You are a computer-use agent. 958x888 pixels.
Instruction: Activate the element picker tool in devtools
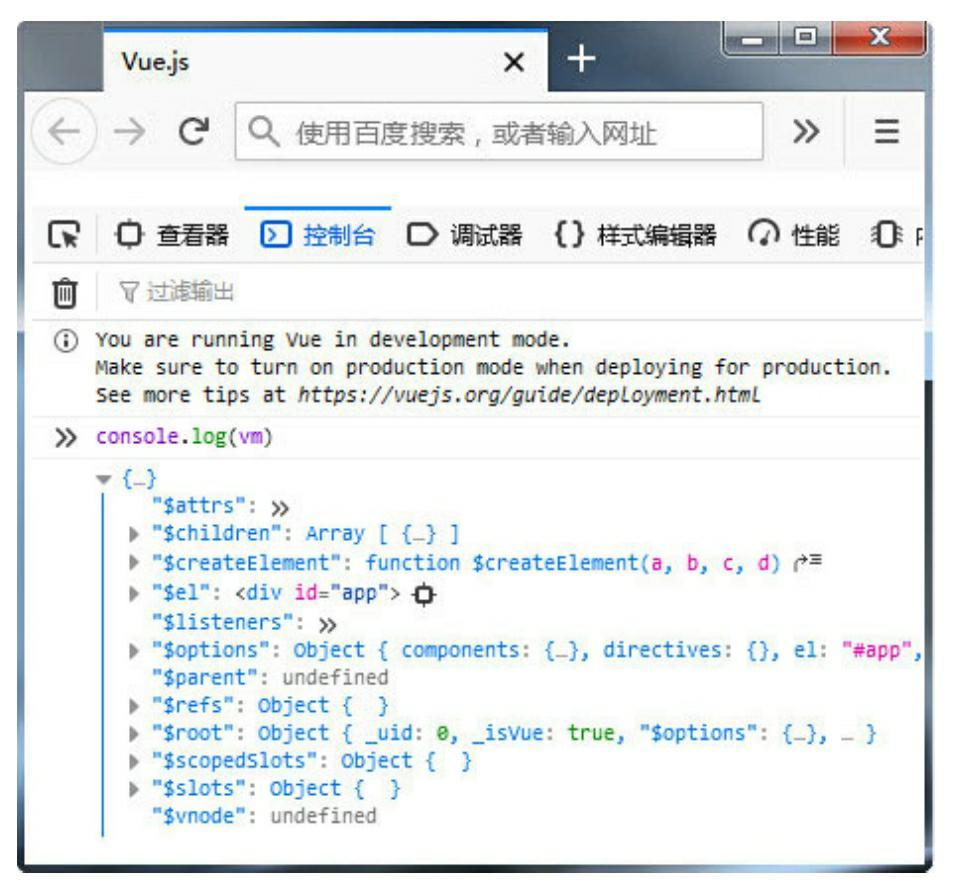pos(64,235)
